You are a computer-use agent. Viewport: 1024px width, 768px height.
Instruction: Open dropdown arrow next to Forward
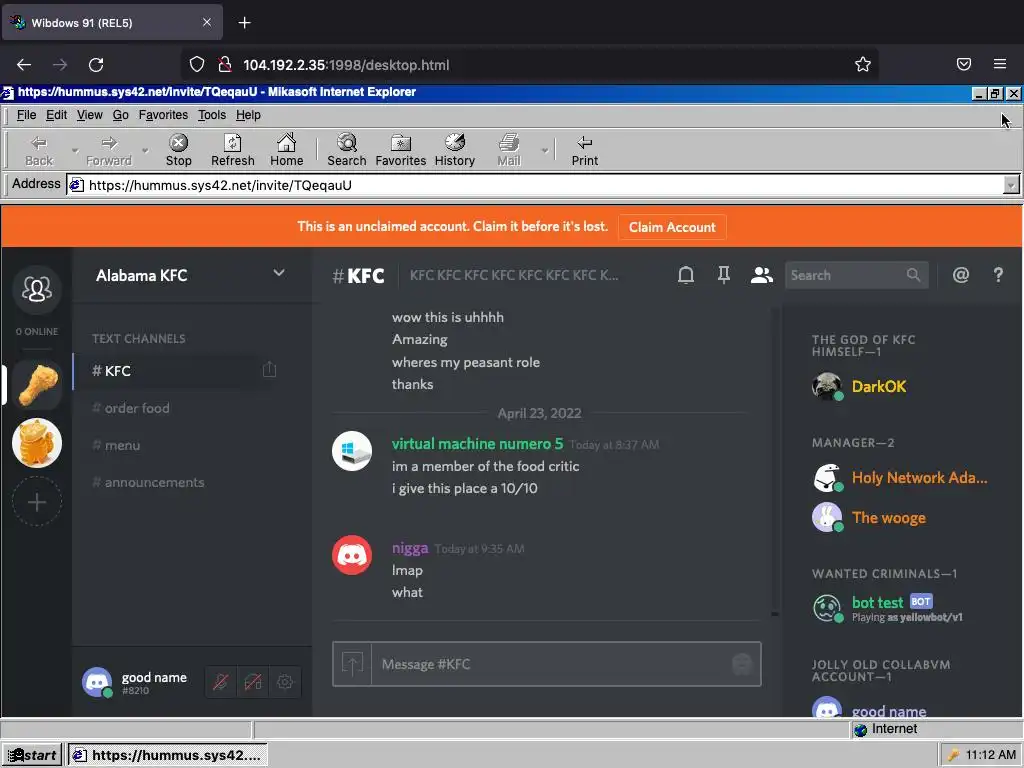click(145, 150)
